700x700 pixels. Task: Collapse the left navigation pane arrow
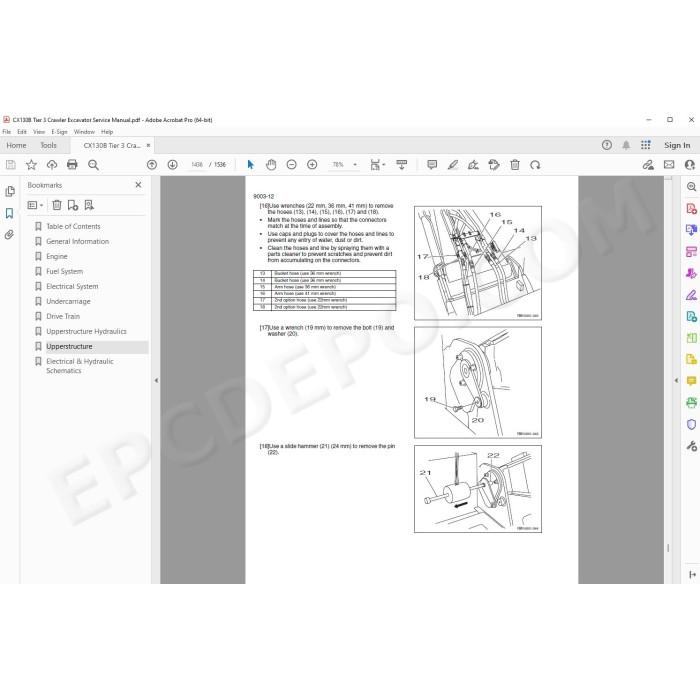click(x=156, y=380)
